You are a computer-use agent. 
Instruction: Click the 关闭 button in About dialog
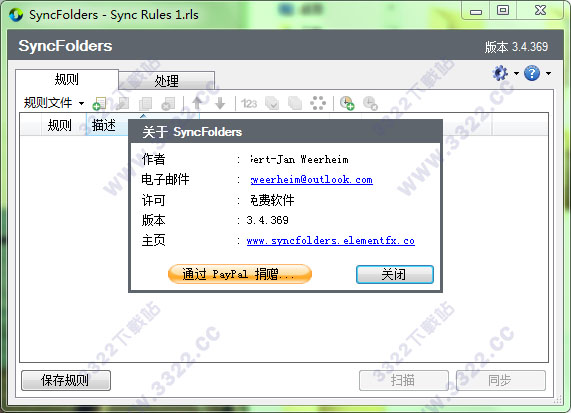pos(395,274)
